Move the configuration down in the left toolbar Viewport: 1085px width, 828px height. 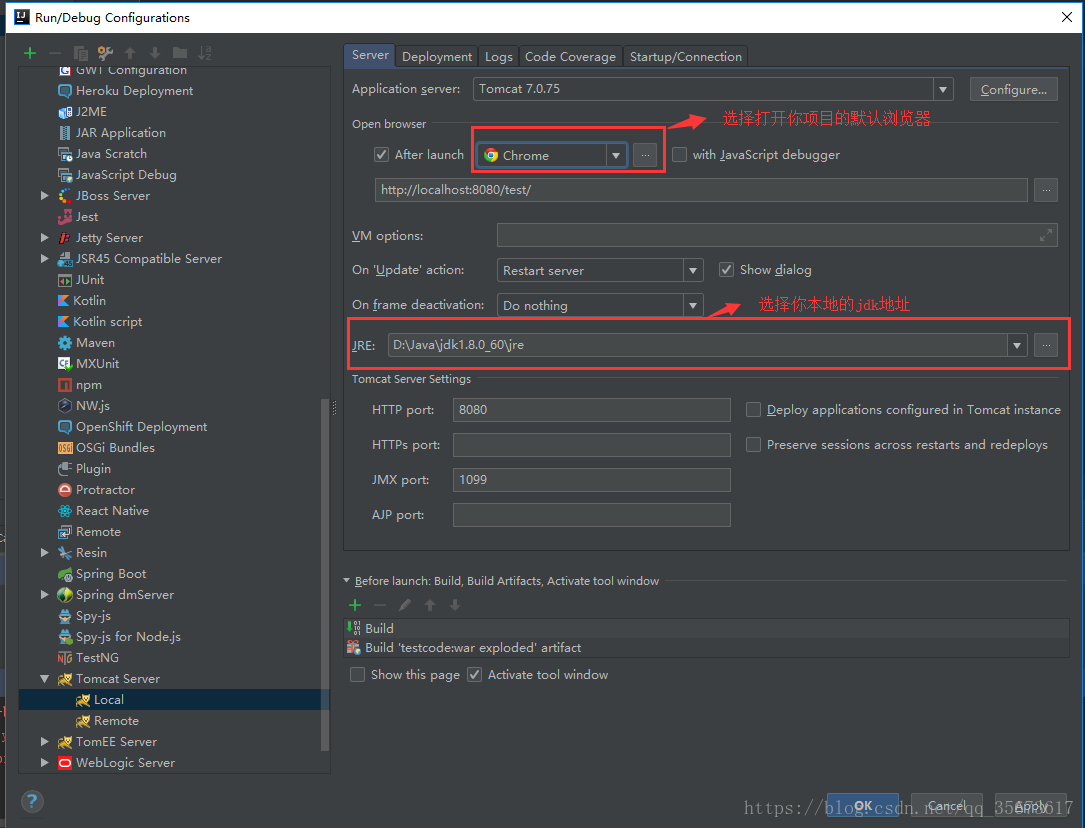[x=155, y=53]
